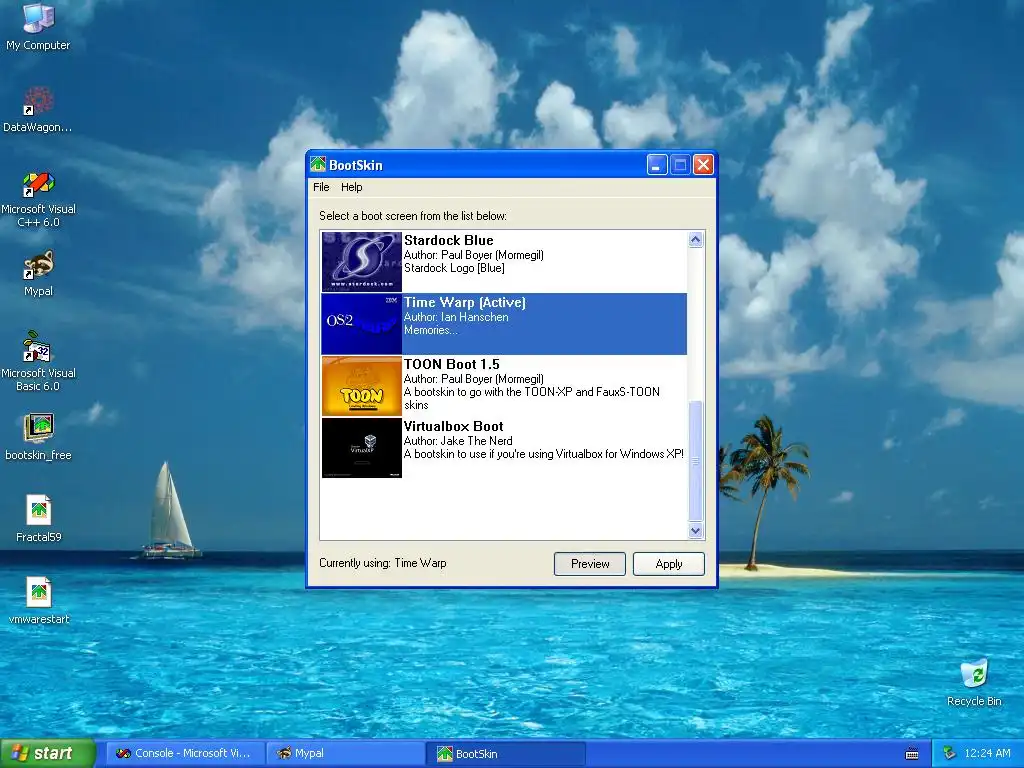The width and height of the screenshot is (1024, 768).
Task: Click the boot list scroll down arrow
Action: tap(696, 530)
